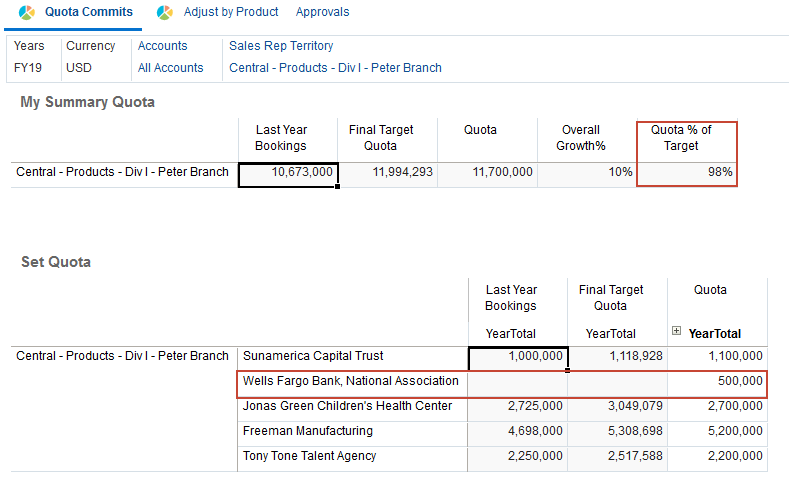Image resolution: width=789 pixels, height=481 pixels.
Task: Click the Adjust by Product pie icon
Action: [165, 13]
